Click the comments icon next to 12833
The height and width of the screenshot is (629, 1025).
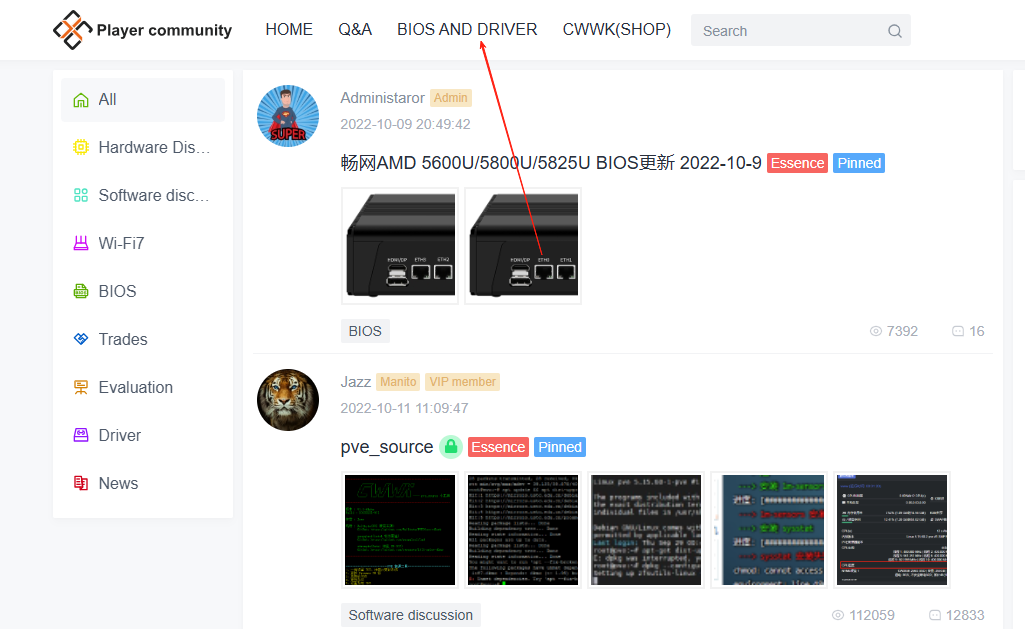point(935,615)
